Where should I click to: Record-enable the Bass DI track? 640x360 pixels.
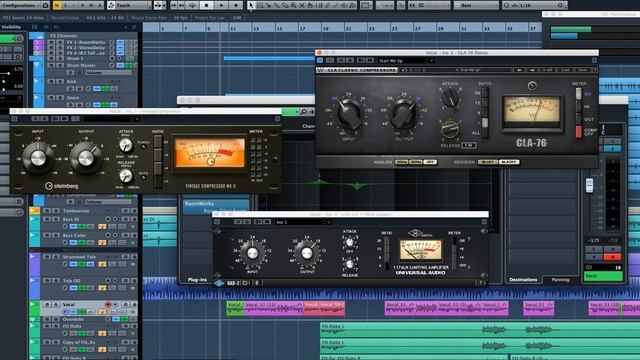108,219
